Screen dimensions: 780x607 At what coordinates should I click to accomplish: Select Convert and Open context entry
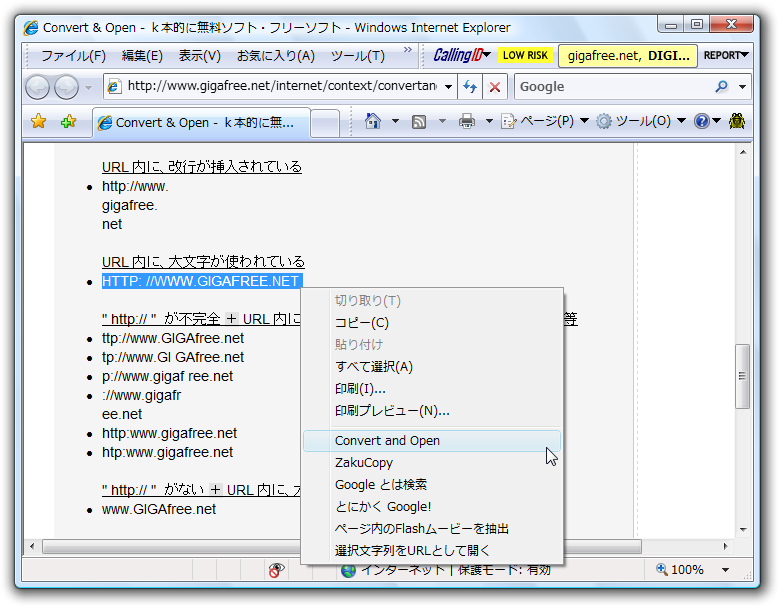click(432, 441)
